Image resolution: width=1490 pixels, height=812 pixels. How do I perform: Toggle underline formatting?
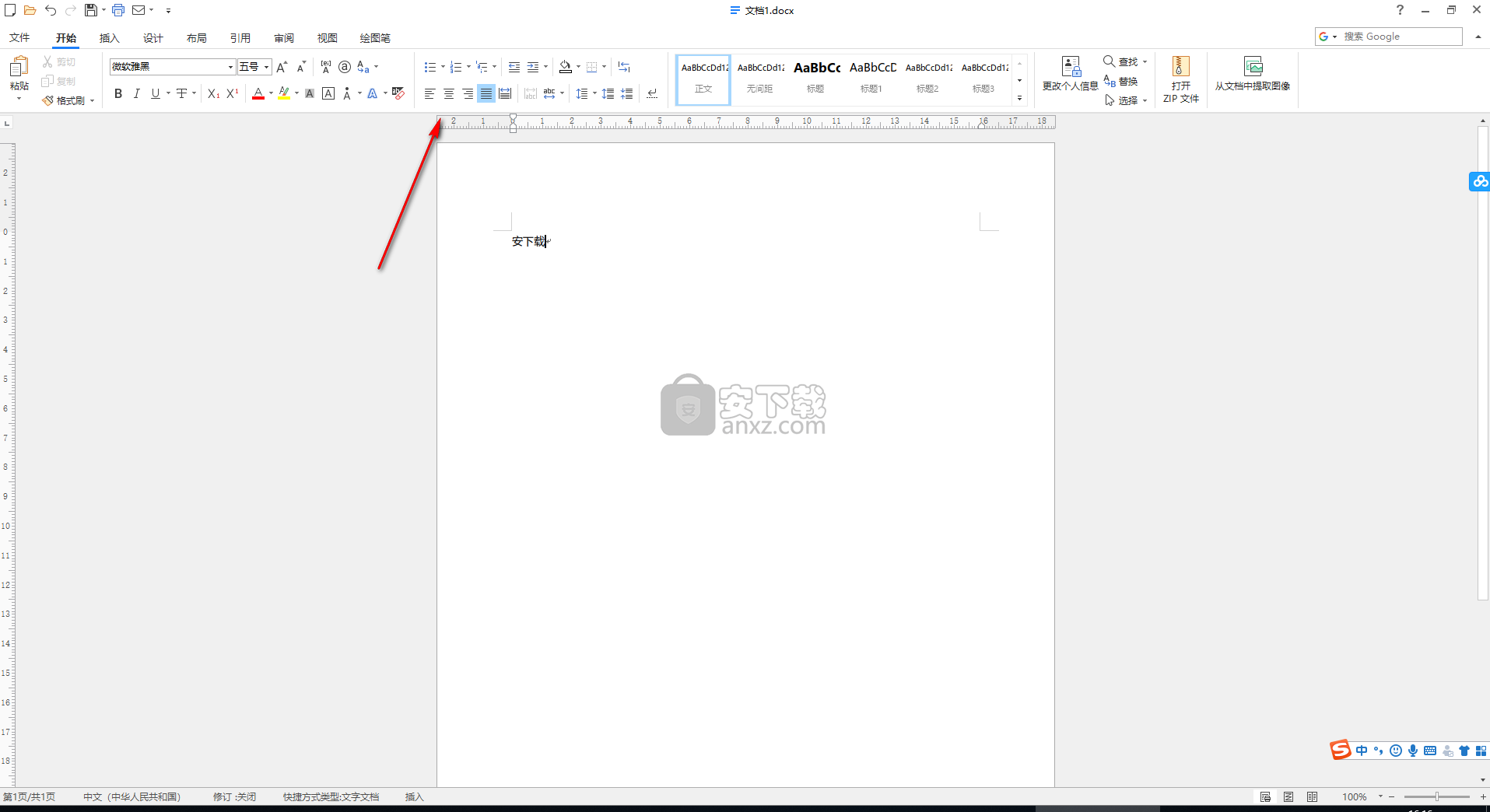point(156,93)
